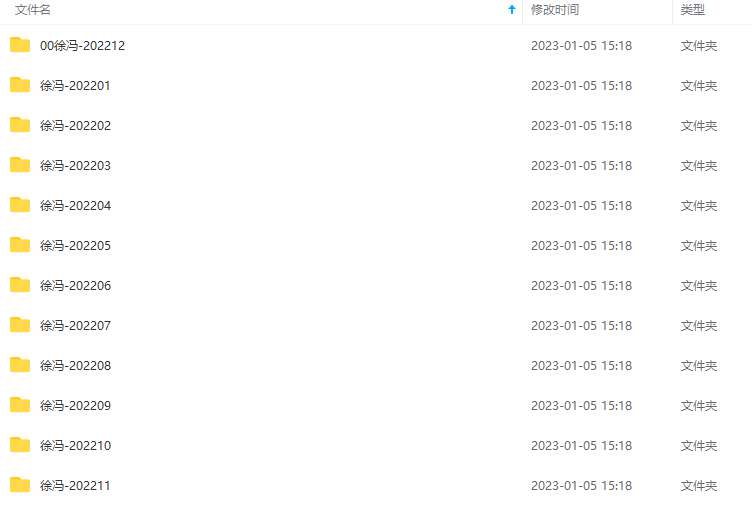Click the folder icon for 徐冯-202211

(20, 485)
